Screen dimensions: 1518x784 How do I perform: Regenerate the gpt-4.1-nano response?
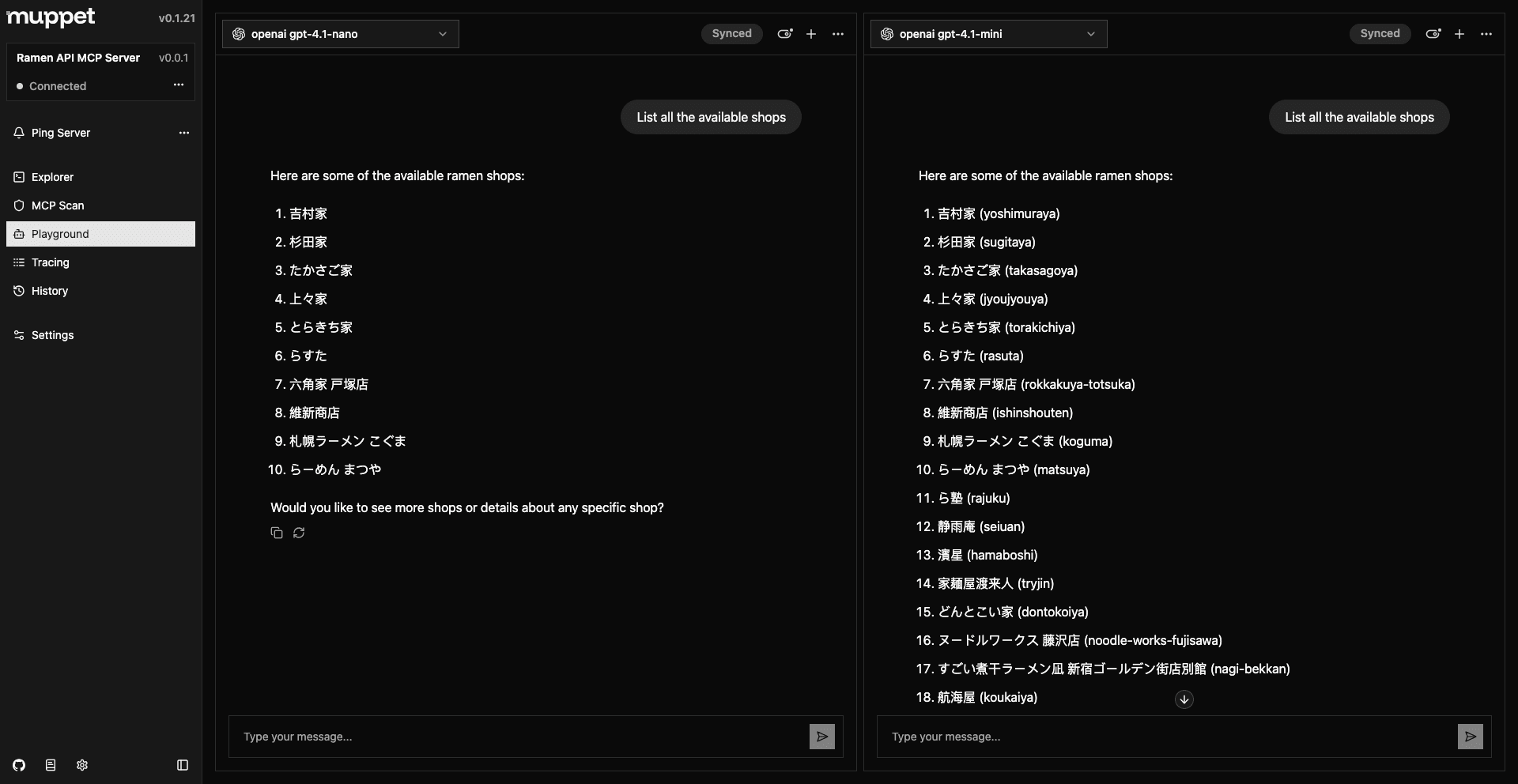298,533
